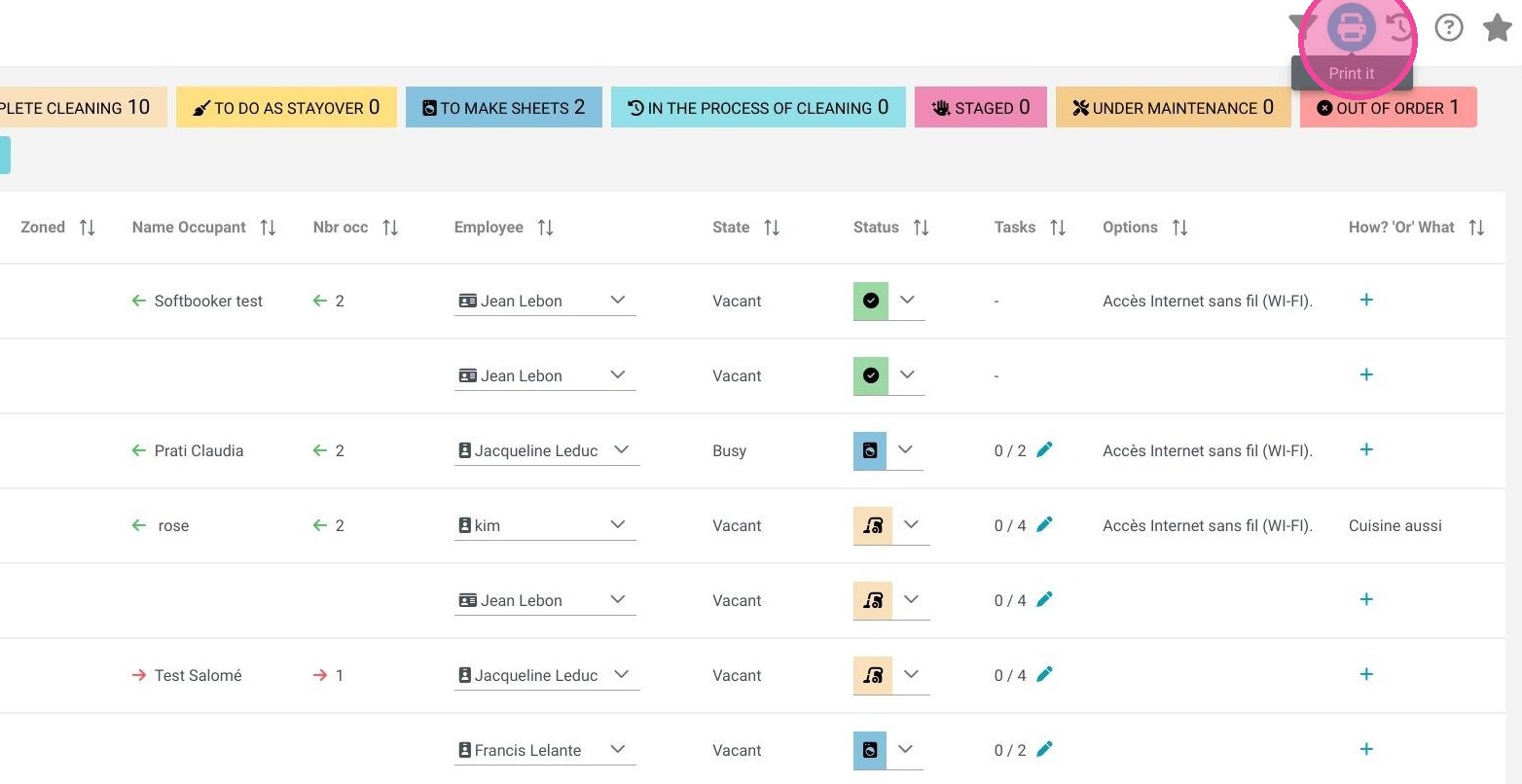Edit tasks pencil in Francis Lelante row

(x=1044, y=749)
